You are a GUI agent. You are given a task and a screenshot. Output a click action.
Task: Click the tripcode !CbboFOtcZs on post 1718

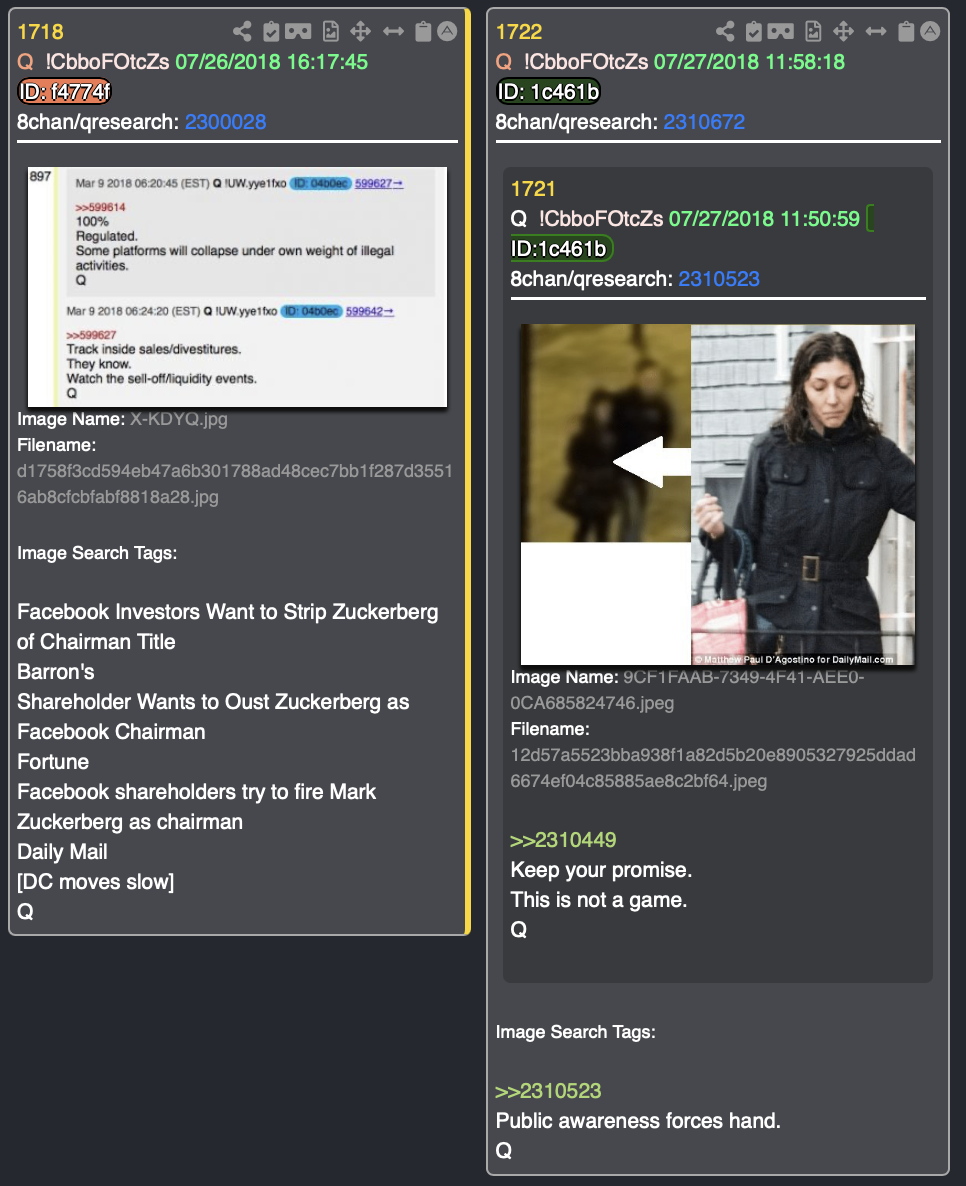click(x=107, y=62)
